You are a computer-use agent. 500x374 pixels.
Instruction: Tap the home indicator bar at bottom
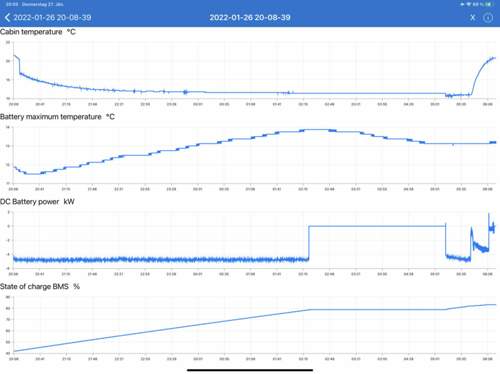click(x=250, y=370)
